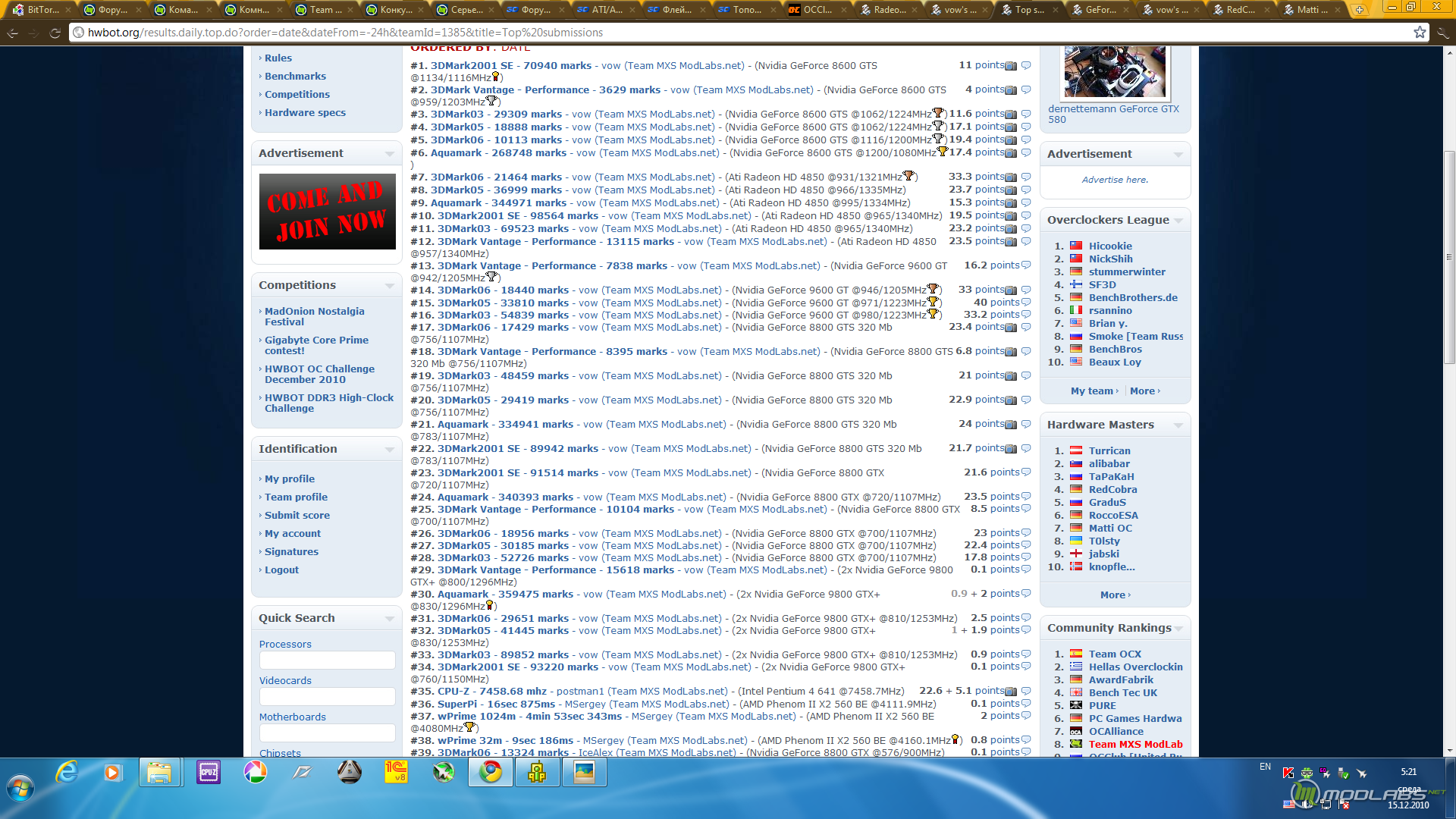Click the EN language indicator

(x=1265, y=767)
